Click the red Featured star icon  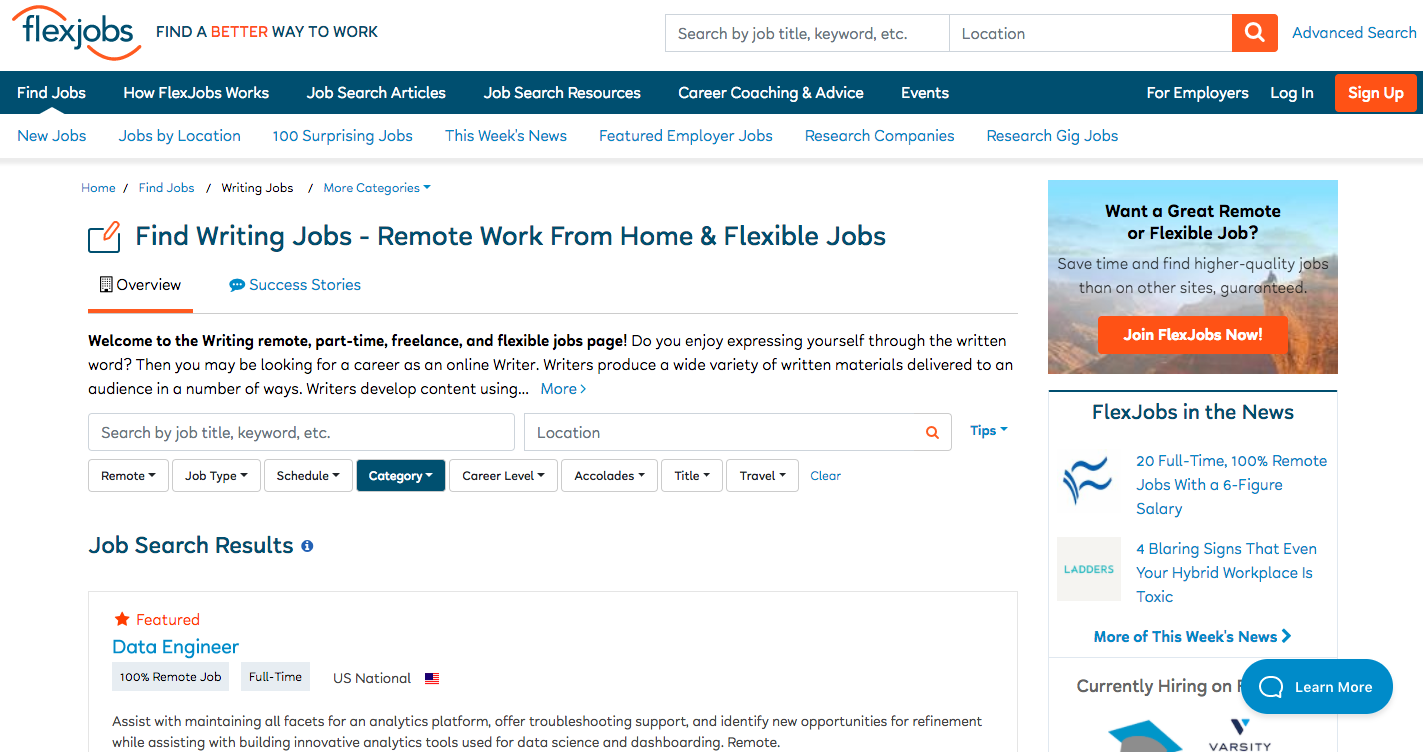[120, 619]
